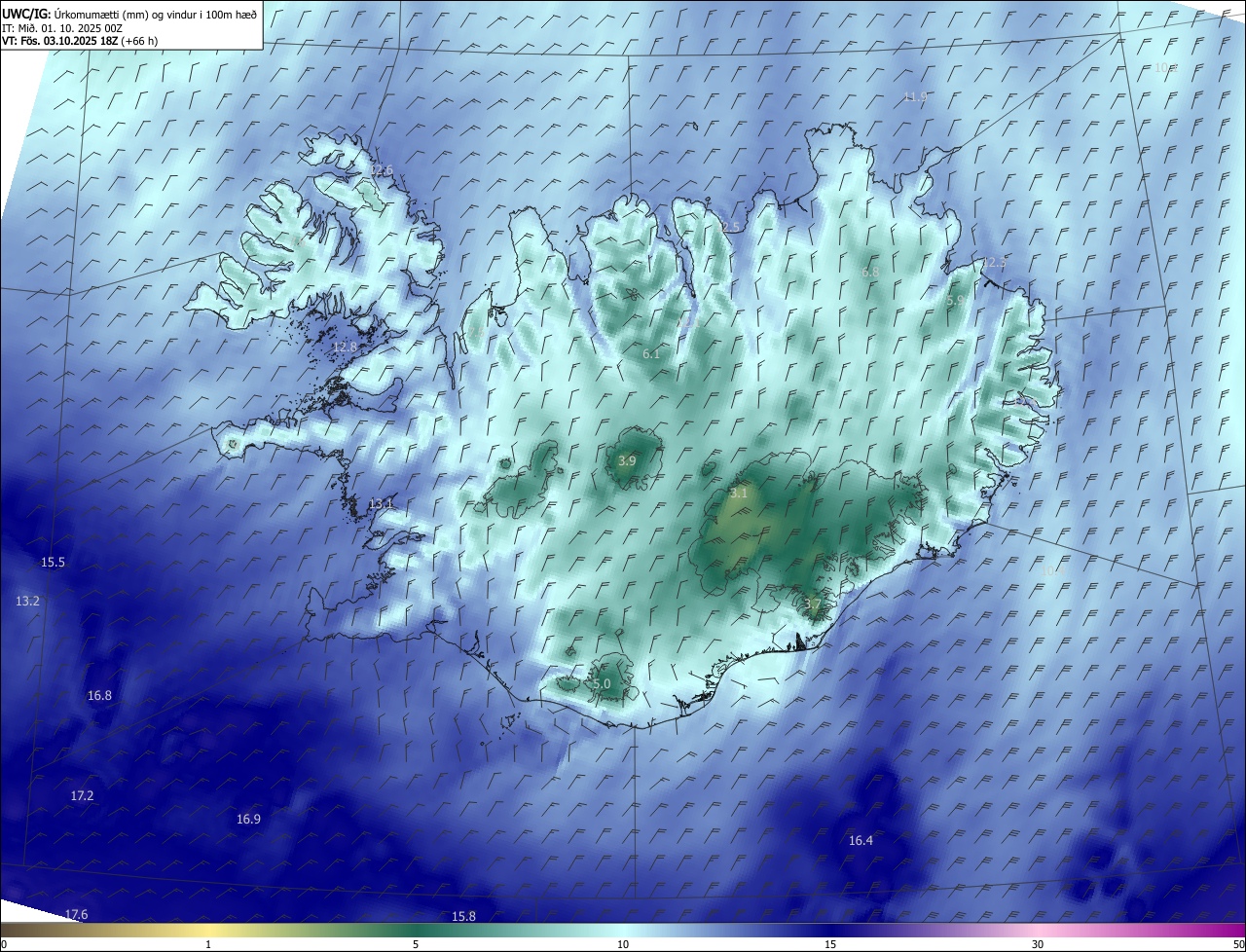
Task: Click the colorbar tick label 10
Action: pos(623,944)
